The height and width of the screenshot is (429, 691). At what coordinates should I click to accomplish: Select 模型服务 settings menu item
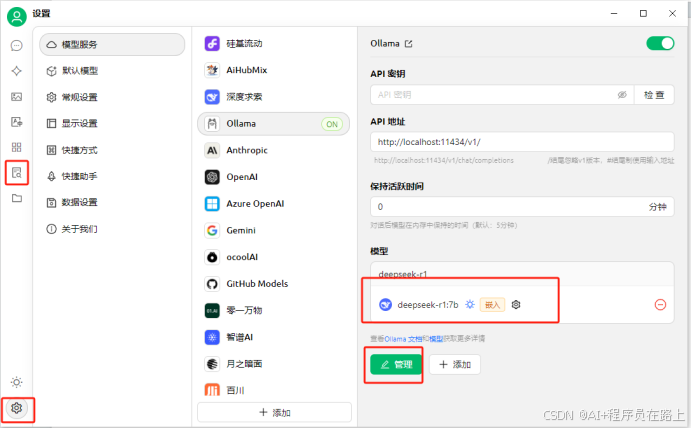(x=112, y=45)
